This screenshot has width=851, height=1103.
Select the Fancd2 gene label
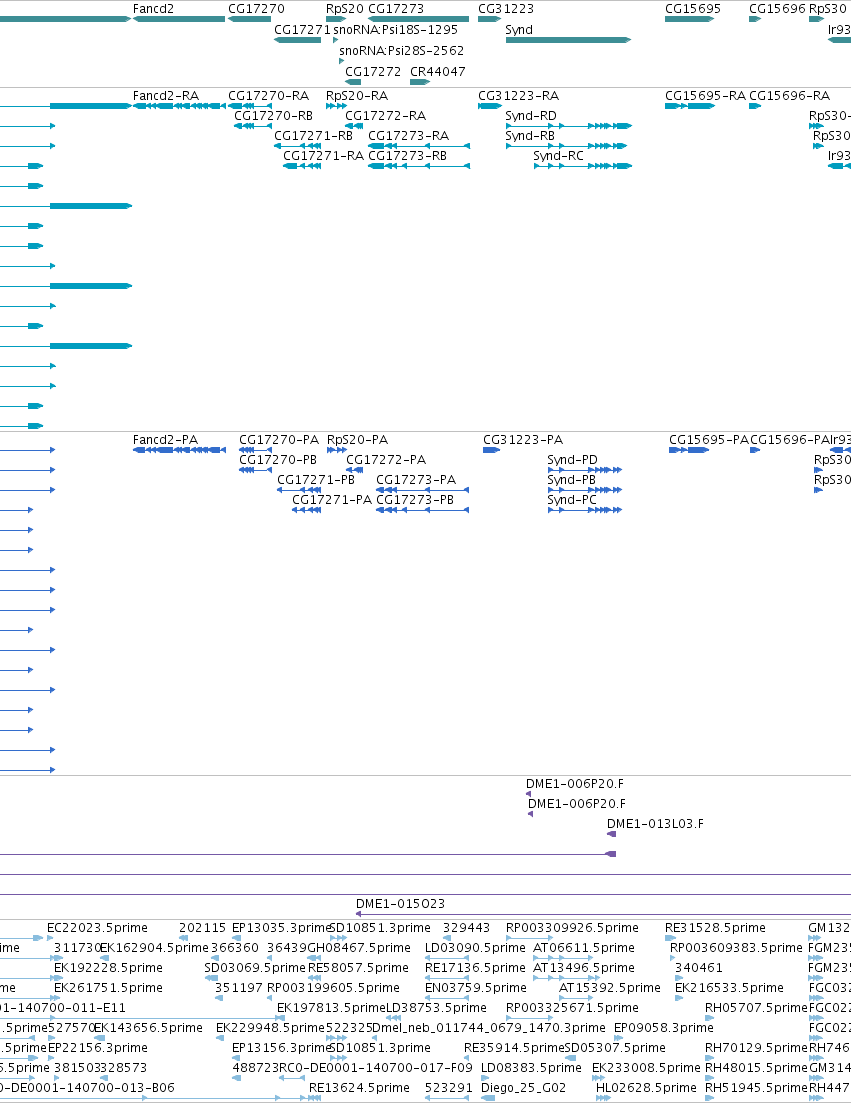pos(153,9)
